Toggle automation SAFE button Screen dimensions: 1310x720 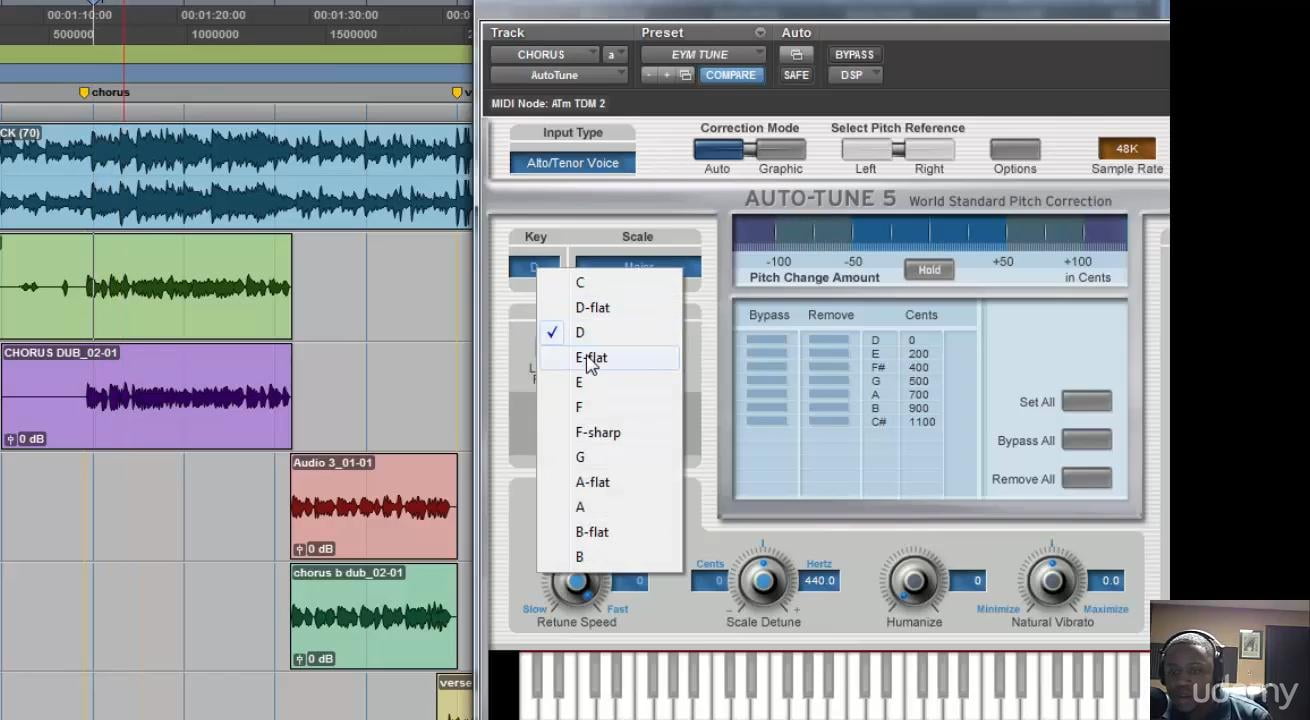tap(797, 75)
